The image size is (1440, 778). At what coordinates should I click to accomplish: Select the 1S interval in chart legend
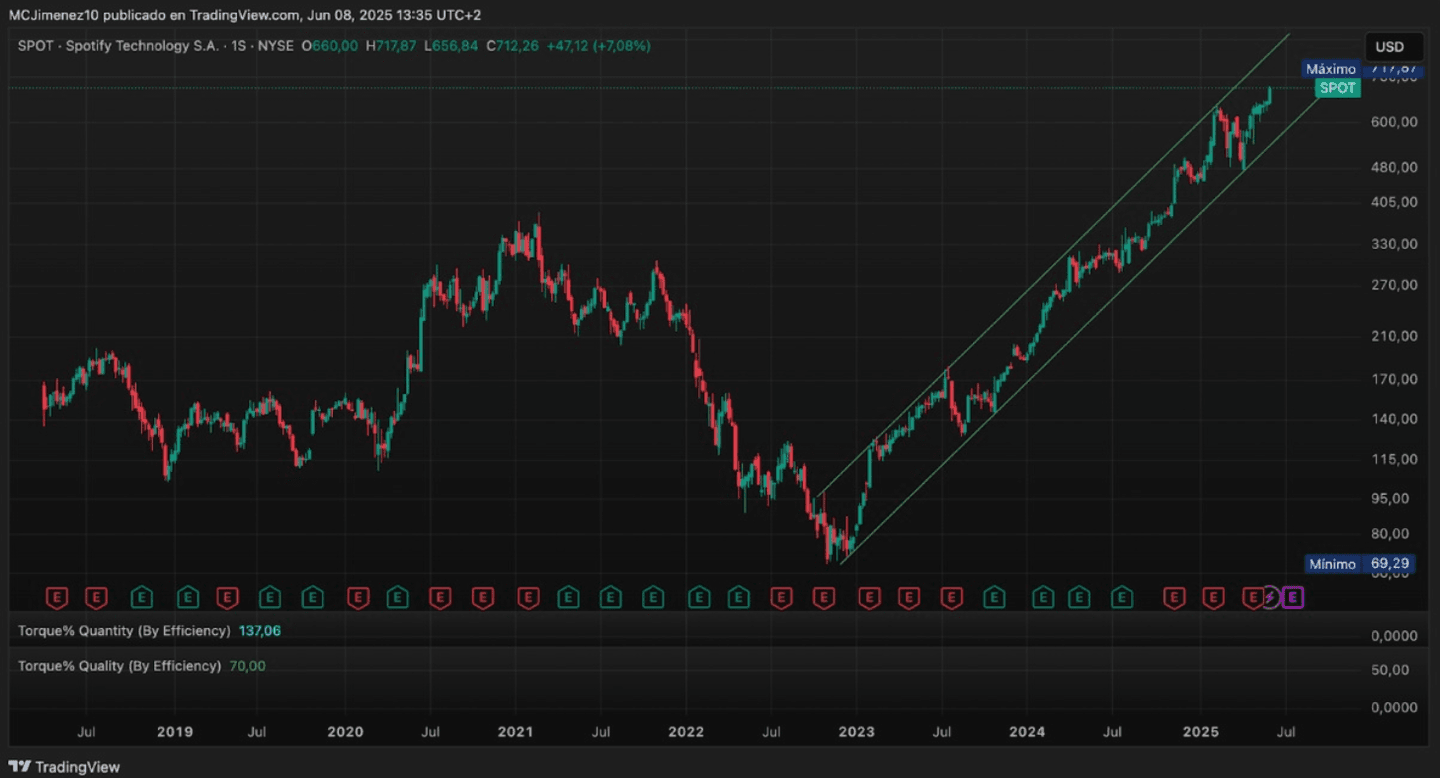tap(239, 46)
